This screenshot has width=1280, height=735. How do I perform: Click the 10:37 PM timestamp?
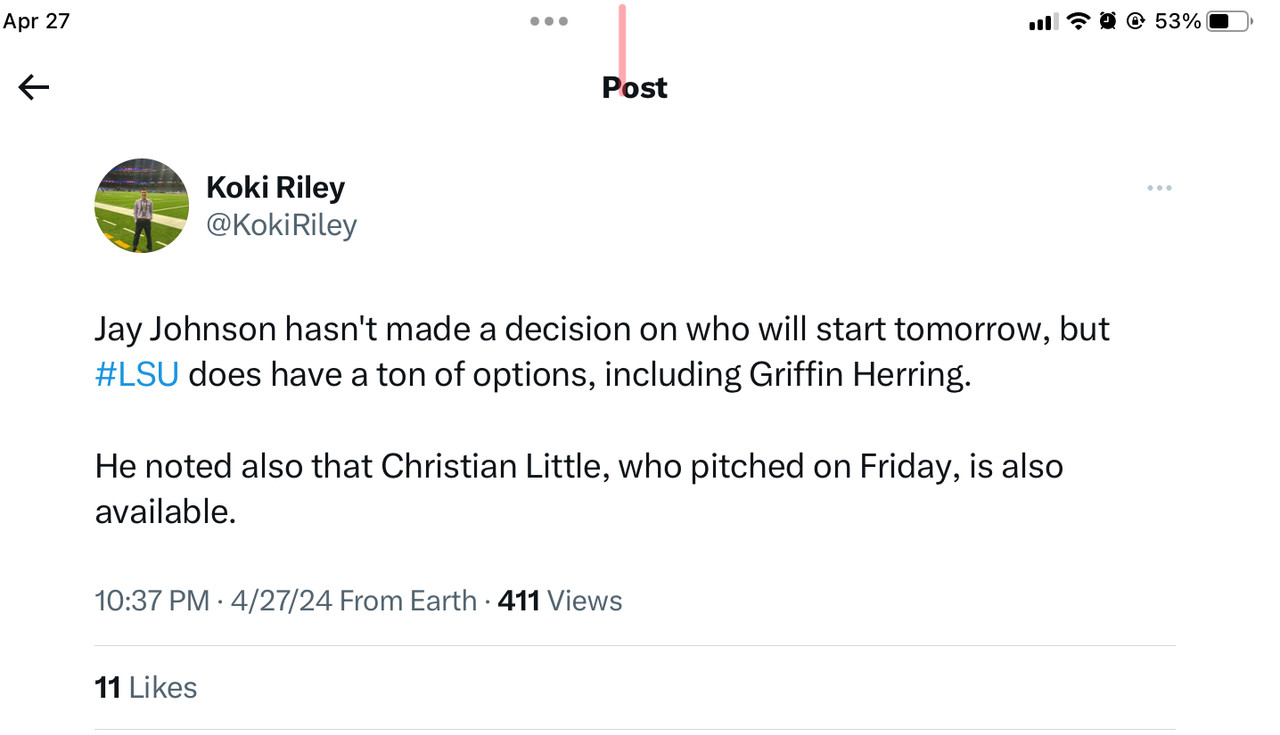coord(152,600)
